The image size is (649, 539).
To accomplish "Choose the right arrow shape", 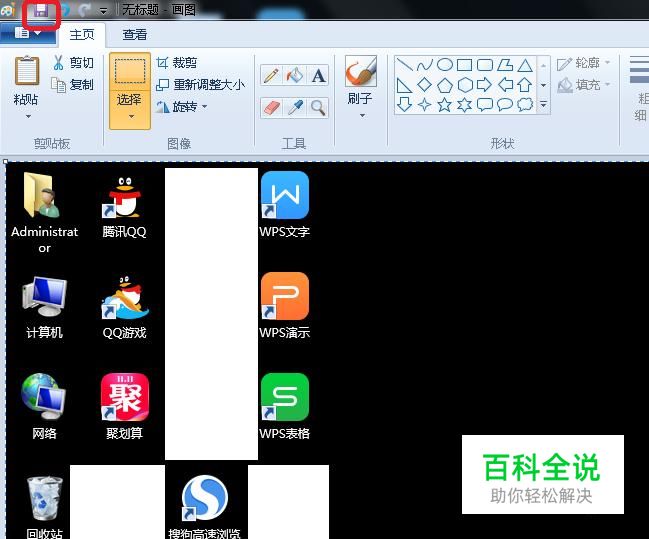I will pyautogui.click(x=485, y=85).
